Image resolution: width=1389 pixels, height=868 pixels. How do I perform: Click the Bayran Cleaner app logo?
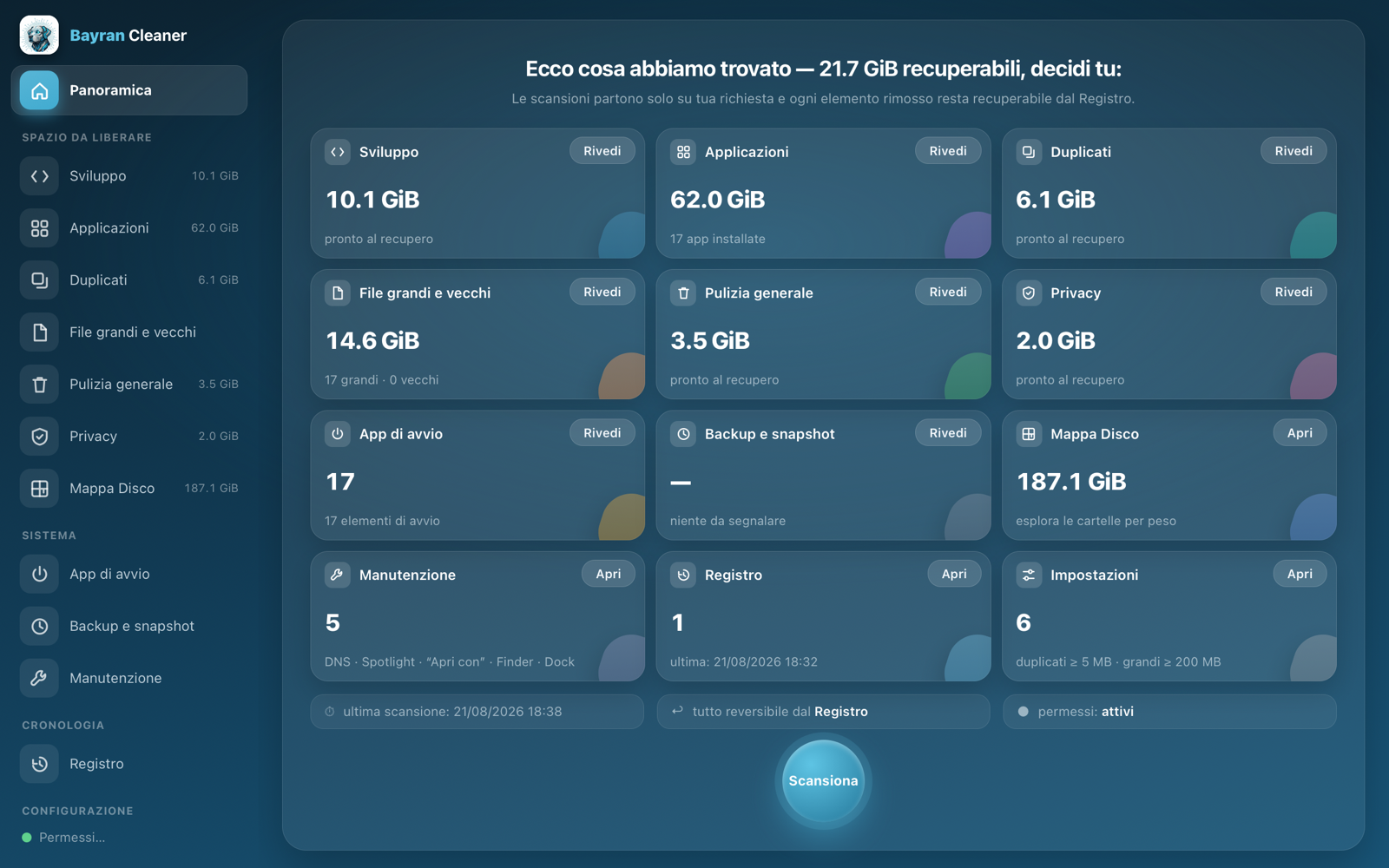pos(39,36)
